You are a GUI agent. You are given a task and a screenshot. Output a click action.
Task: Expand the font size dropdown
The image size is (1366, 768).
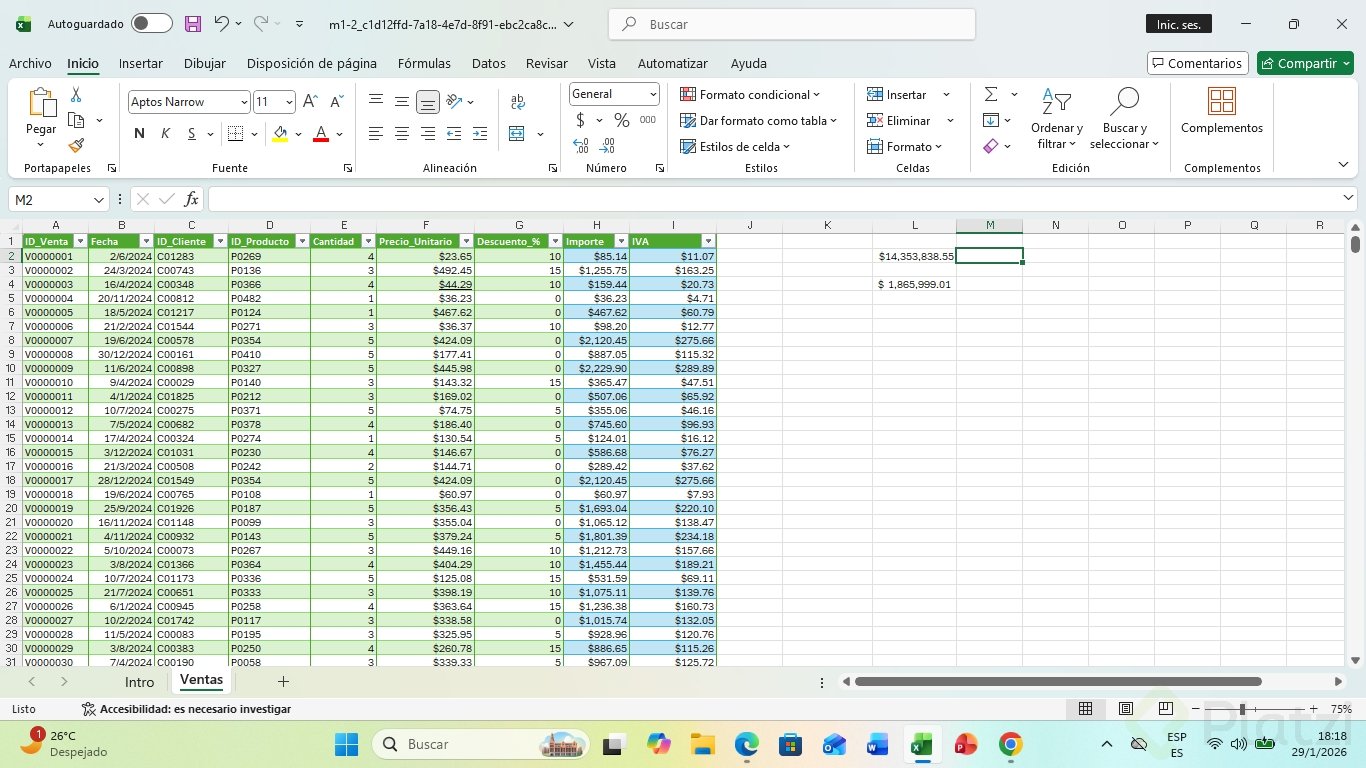[290, 102]
